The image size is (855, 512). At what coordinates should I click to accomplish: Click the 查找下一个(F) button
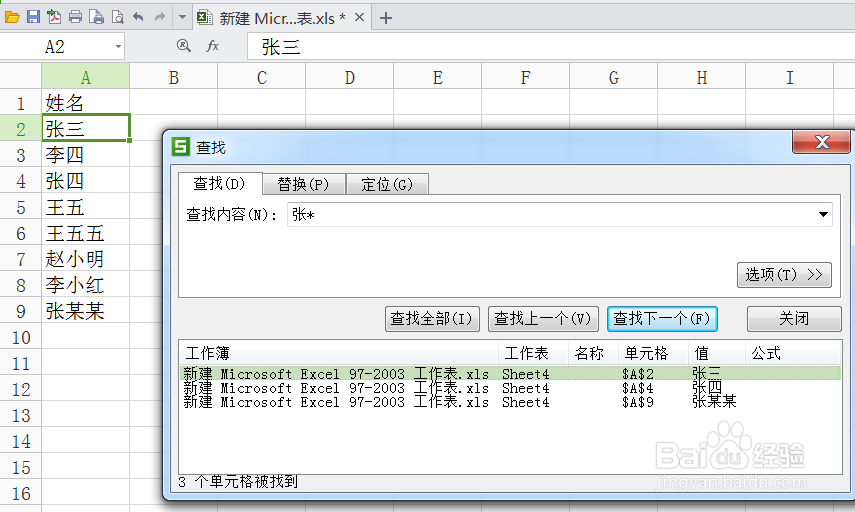tap(662, 318)
